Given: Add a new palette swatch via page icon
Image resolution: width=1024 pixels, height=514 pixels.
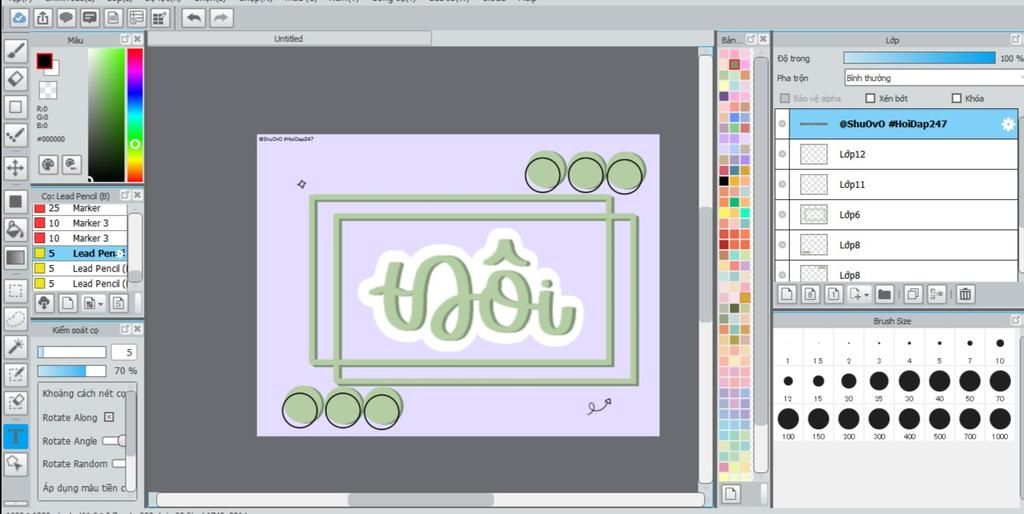Looking at the screenshot, I should point(731,494).
